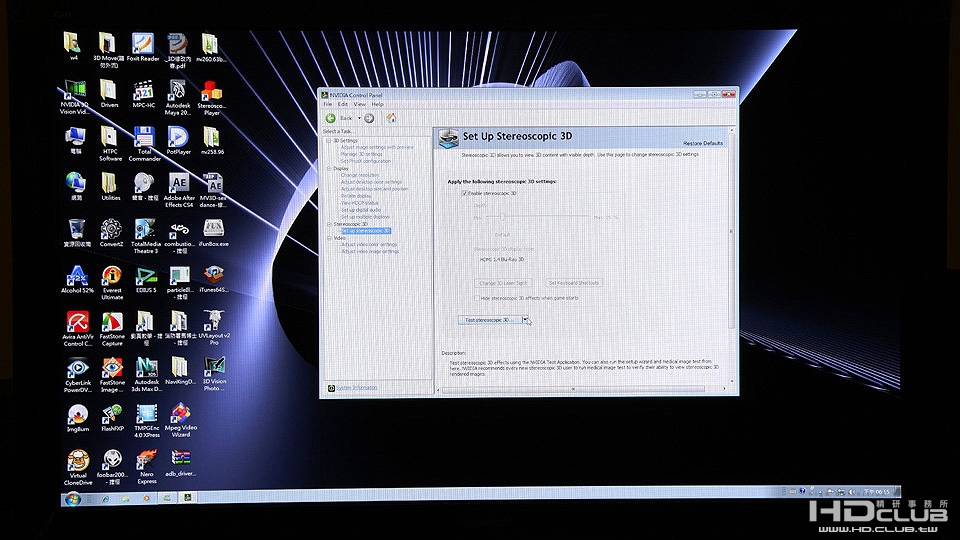
Task: Click Set Keyboard Shortcuts button
Action: (574, 283)
